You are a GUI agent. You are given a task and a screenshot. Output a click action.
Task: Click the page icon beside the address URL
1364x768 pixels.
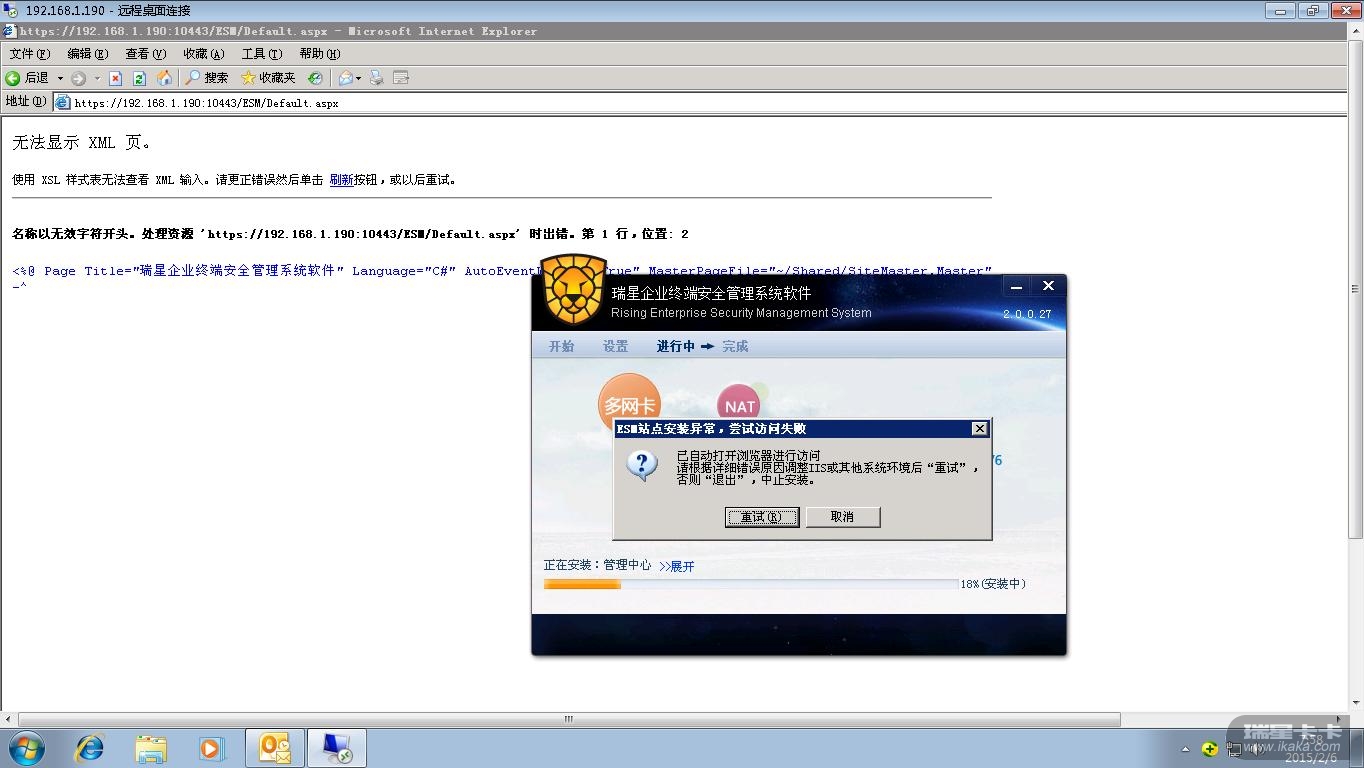coord(63,102)
